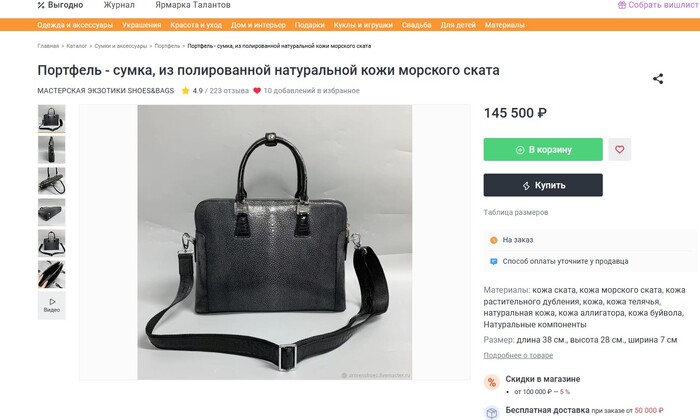Viewport: 700px width, 420px height.
Task: Open Ярмарка Талантов section
Action: point(193,5)
